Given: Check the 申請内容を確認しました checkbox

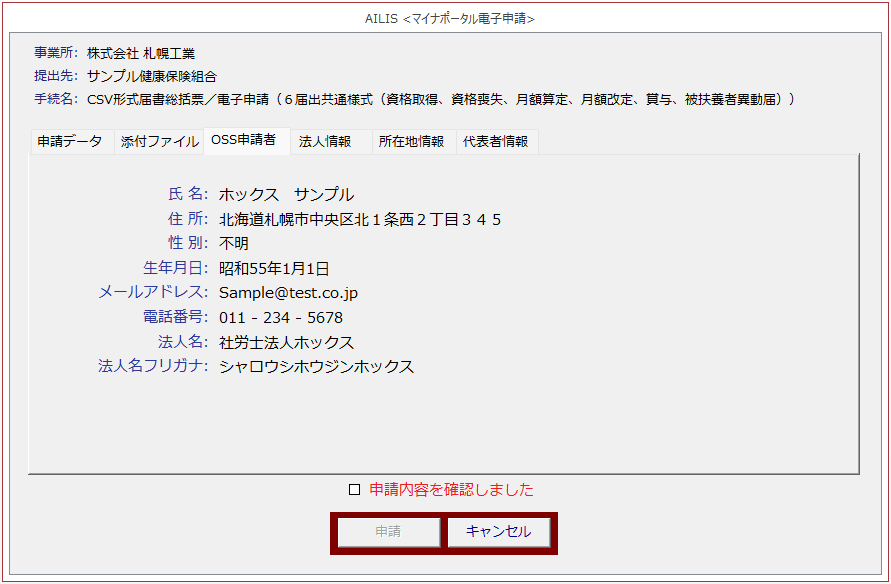Looking at the screenshot, I should click(354, 490).
